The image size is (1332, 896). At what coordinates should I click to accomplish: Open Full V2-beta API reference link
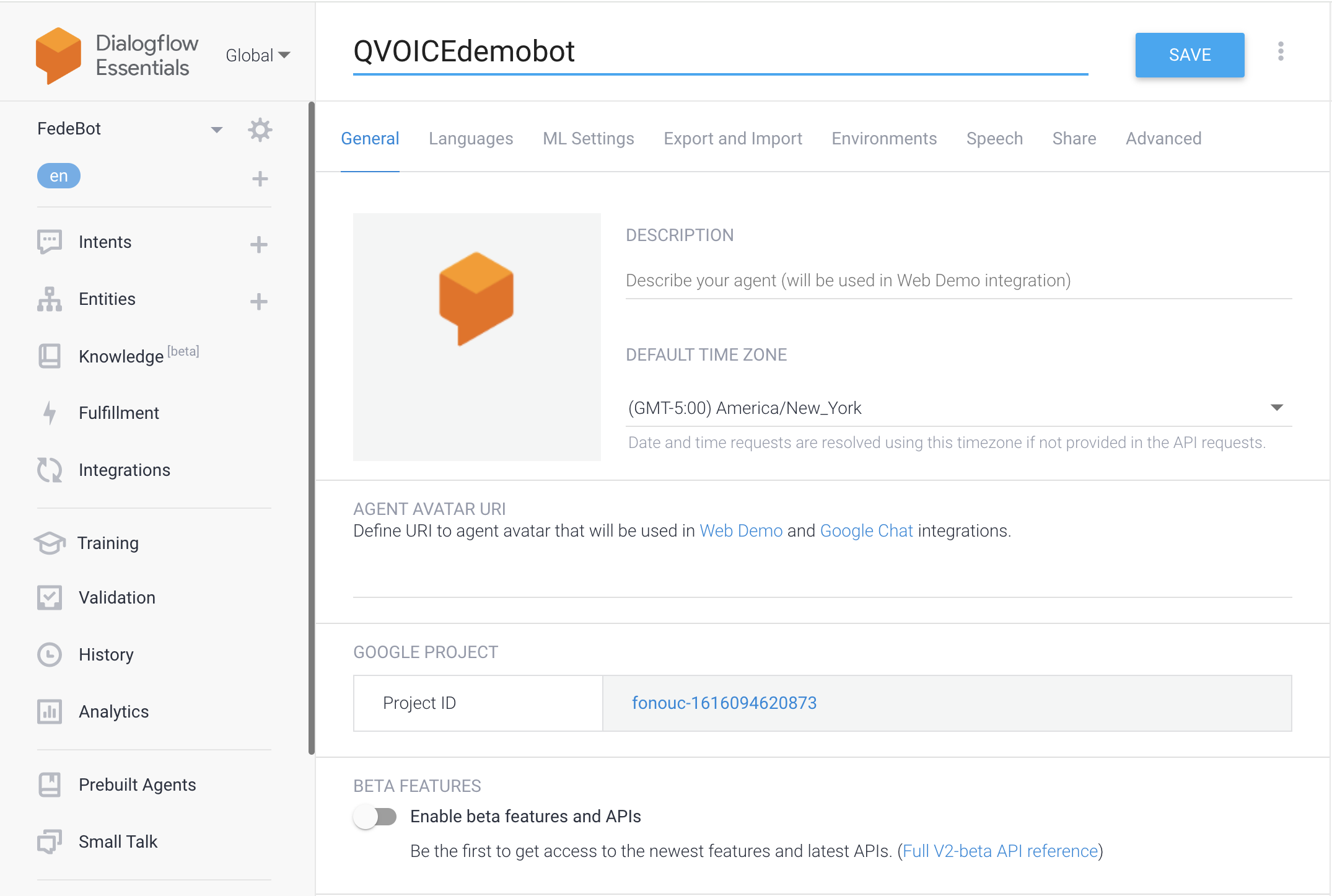pos(1000,851)
